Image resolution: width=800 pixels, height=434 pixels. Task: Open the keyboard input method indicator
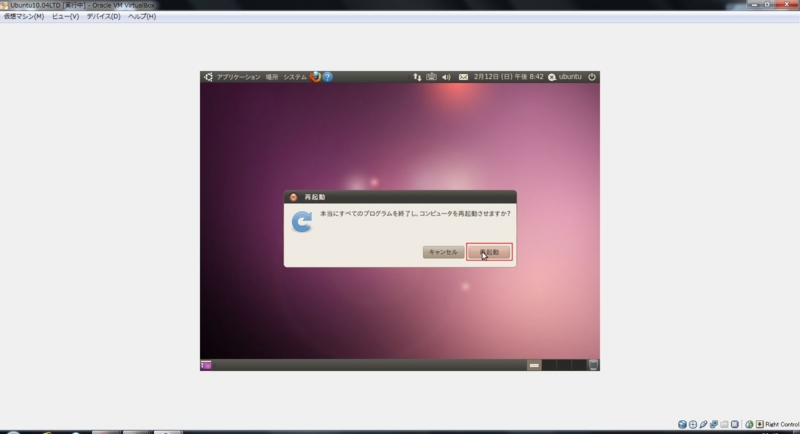pyautogui.click(x=432, y=77)
